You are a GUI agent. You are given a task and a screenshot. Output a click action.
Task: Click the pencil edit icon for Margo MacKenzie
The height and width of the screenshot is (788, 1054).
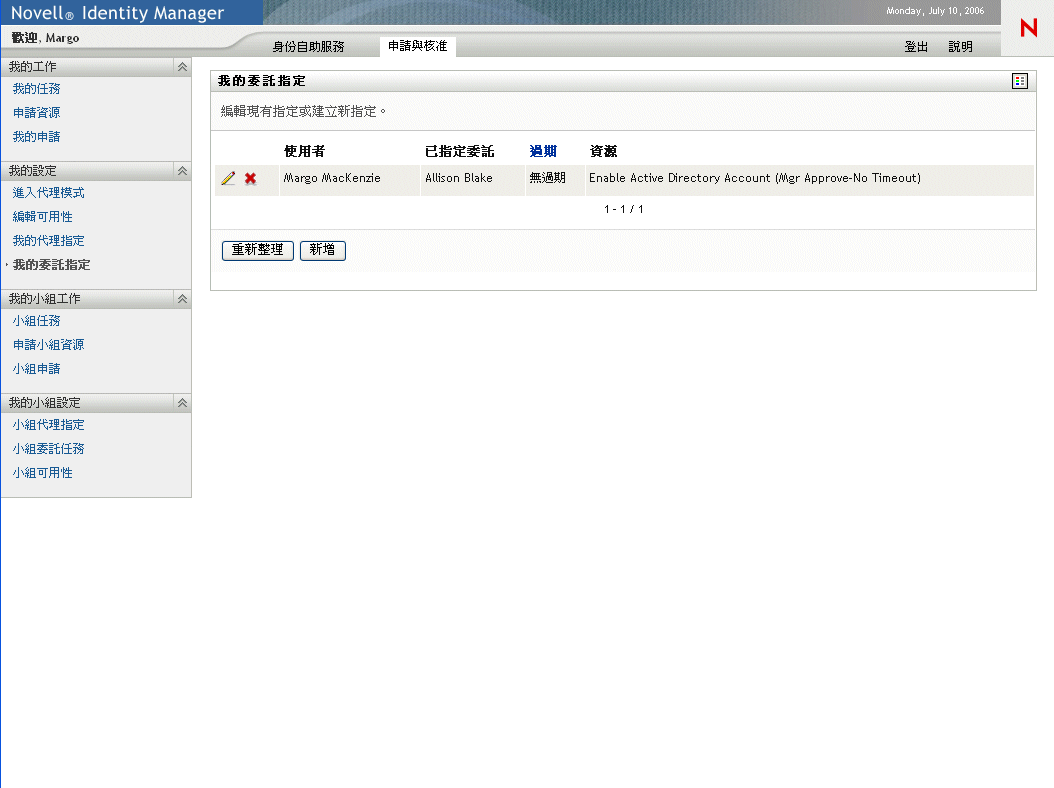point(229,178)
